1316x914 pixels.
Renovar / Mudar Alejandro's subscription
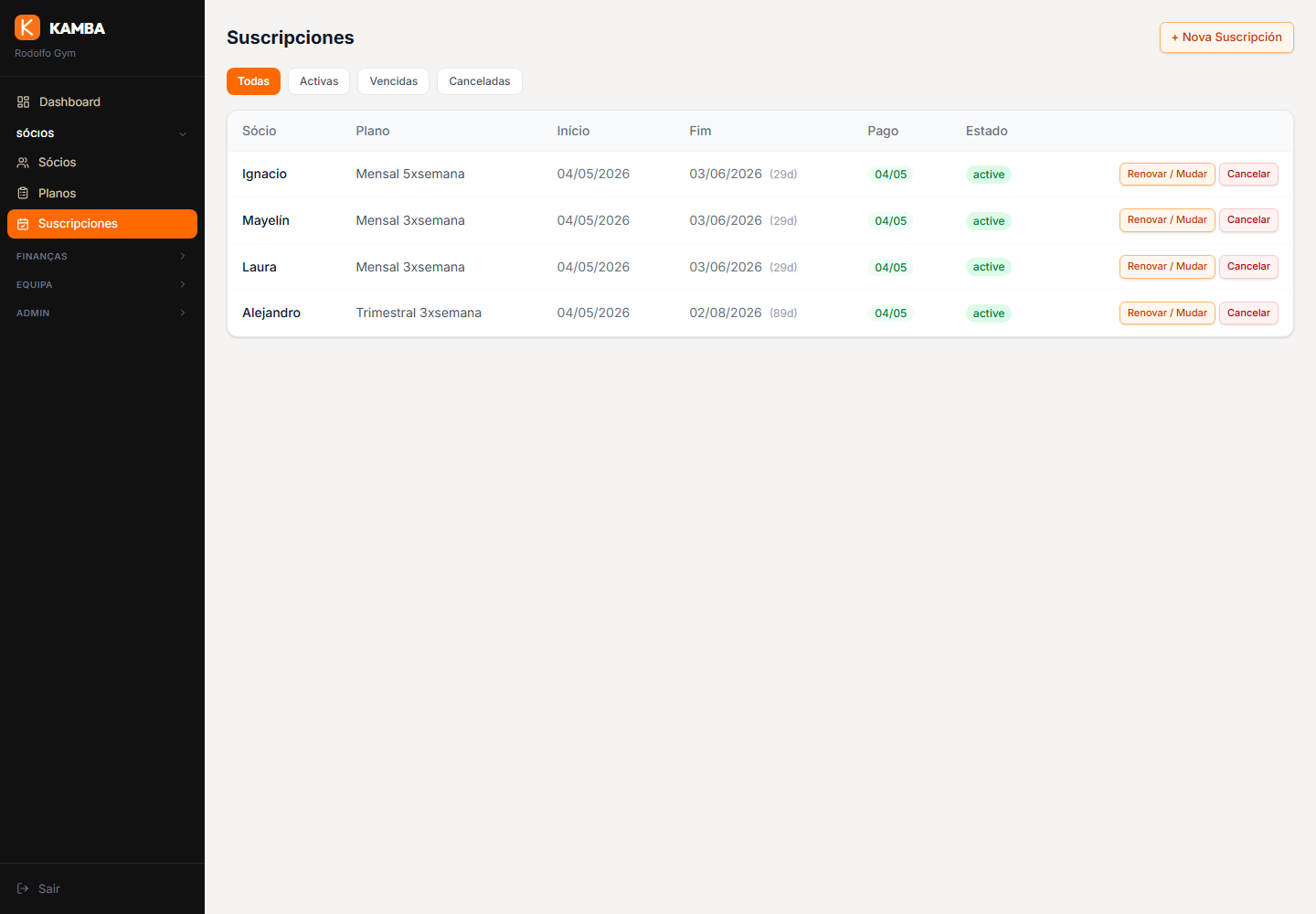tap(1167, 314)
